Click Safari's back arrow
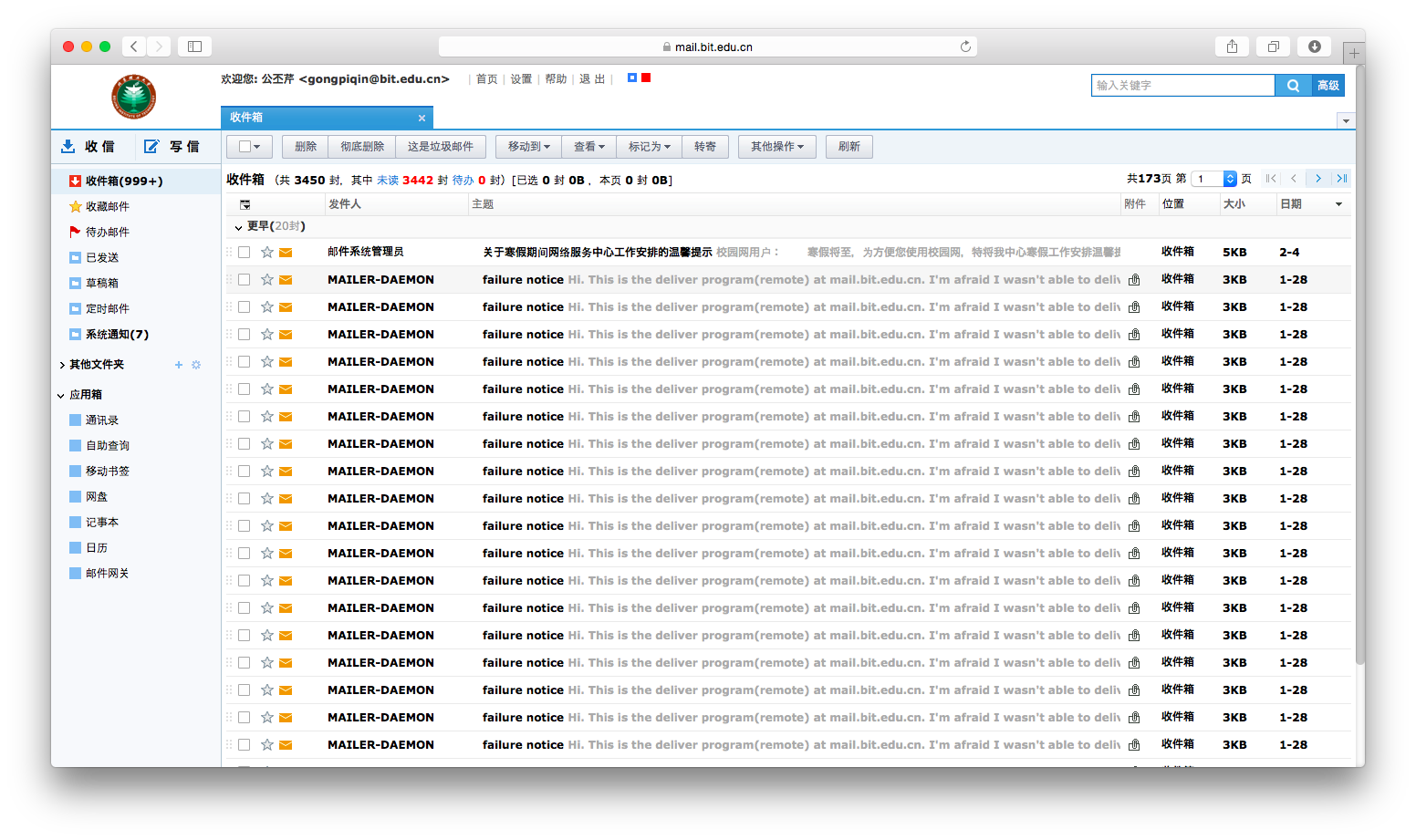This screenshot has width=1416, height=840. pyautogui.click(x=134, y=47)
